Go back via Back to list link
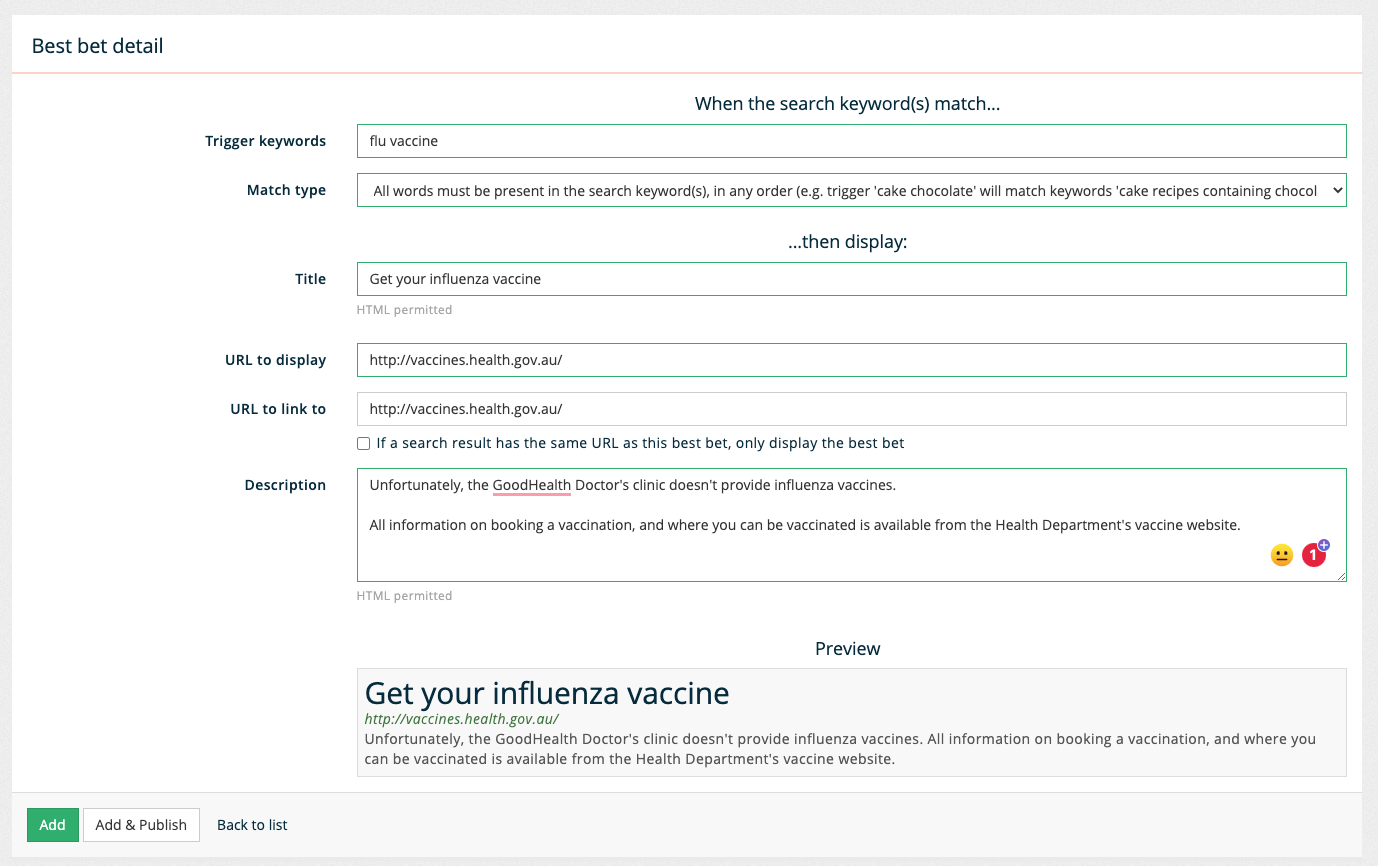 (252, 825)
